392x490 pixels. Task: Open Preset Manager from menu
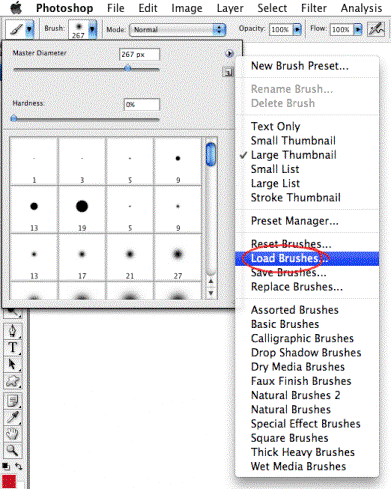[307, 221]
